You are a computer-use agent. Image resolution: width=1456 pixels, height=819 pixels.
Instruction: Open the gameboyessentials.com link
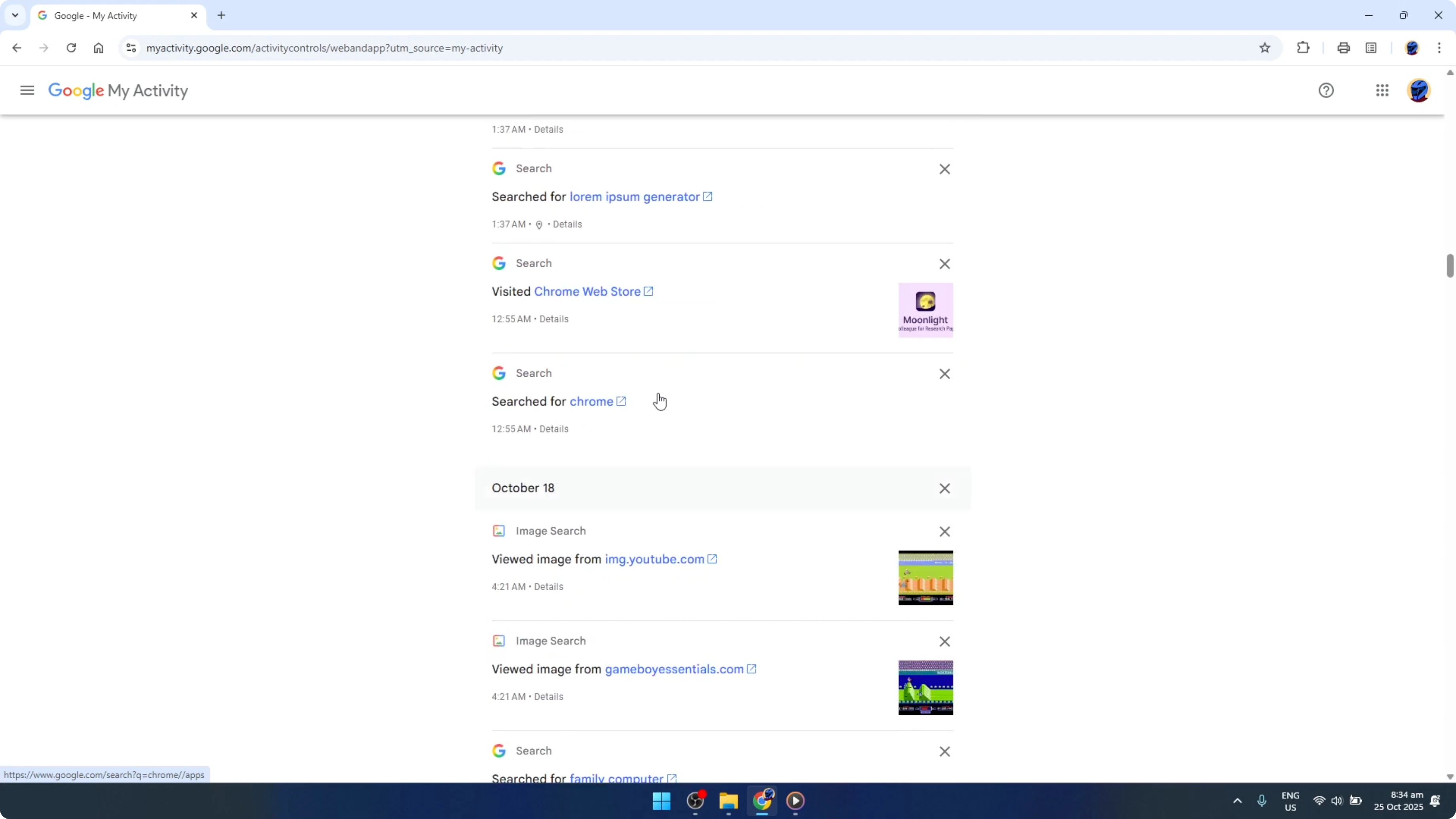coord(674,669)
